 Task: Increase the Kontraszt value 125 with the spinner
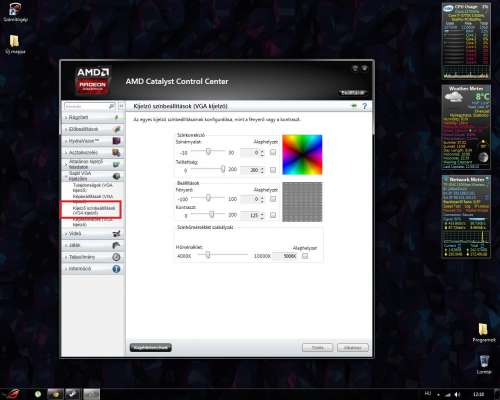[x=262, y=214]
